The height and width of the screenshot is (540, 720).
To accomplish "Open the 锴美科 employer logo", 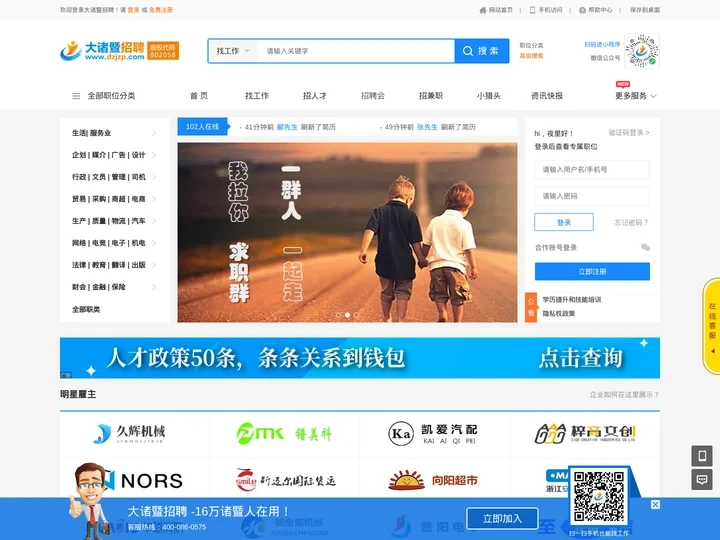I will click(x=284, y=433).
